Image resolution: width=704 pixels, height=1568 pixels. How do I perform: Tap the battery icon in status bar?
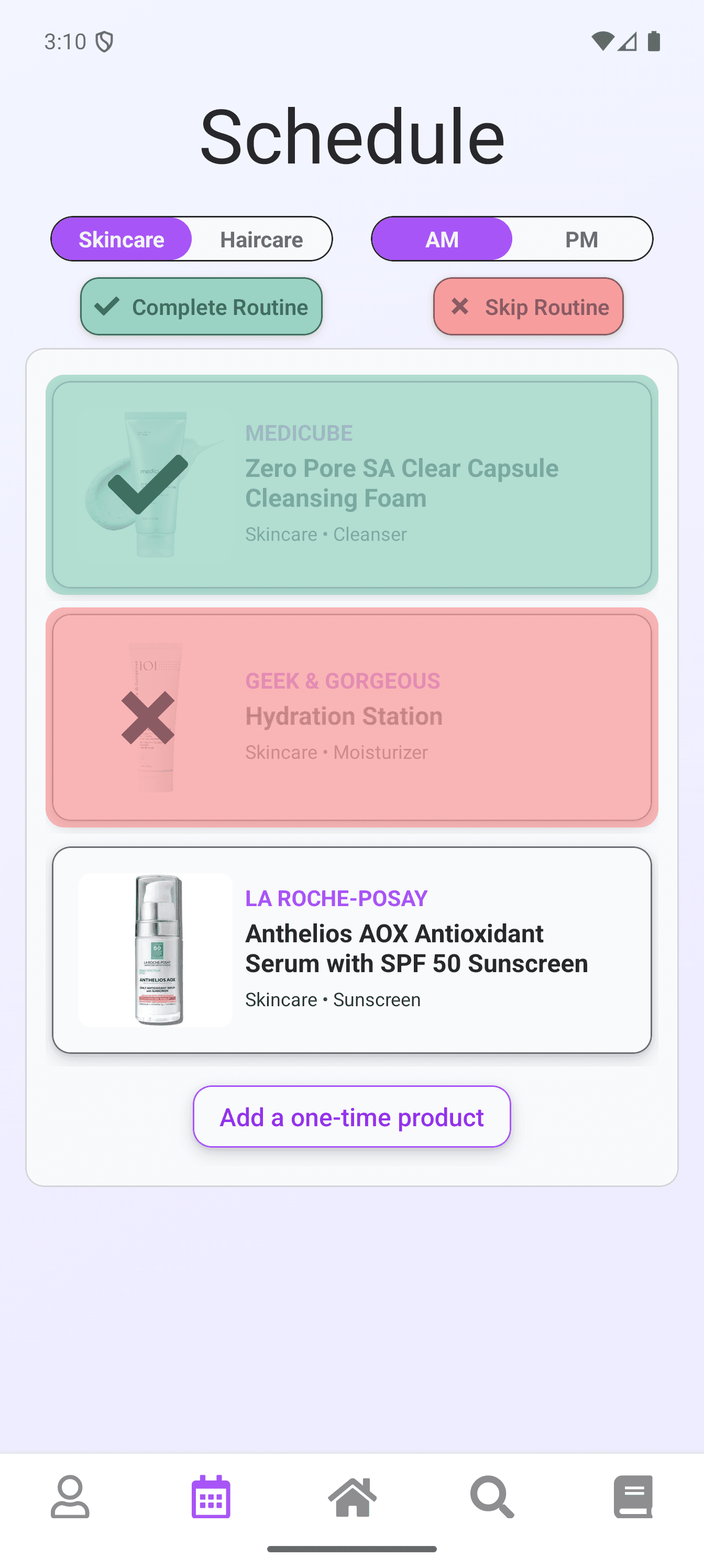[654, 41]
